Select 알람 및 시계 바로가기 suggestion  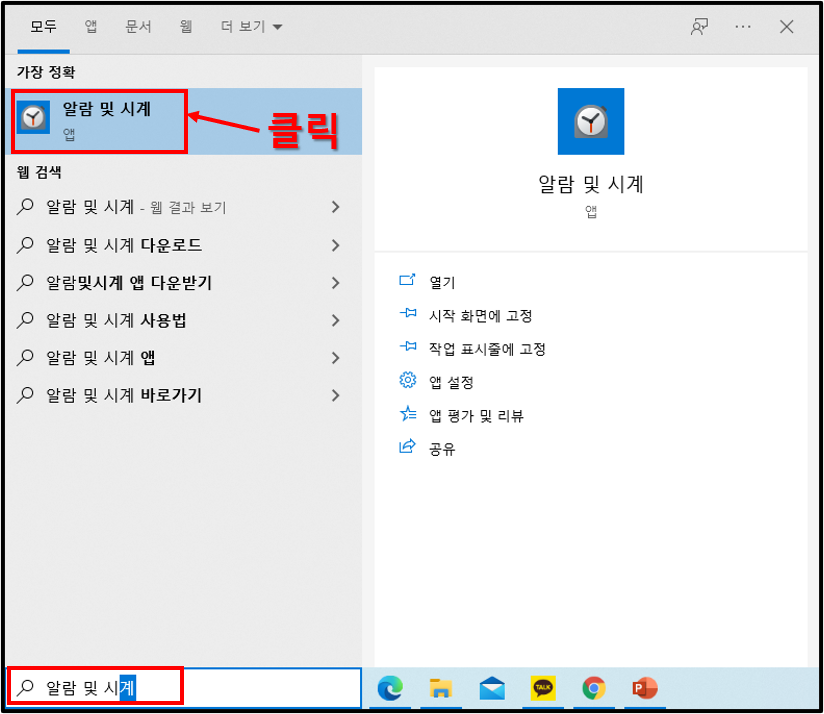tap(184, 395)
